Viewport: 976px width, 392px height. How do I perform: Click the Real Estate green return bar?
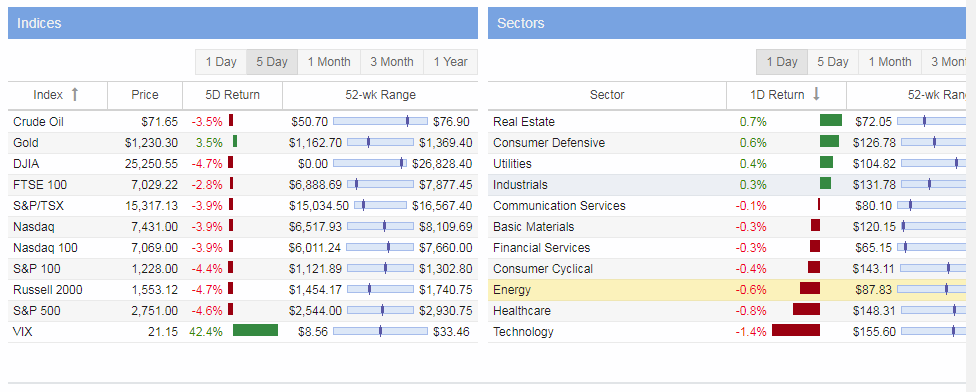click(830, 121)
